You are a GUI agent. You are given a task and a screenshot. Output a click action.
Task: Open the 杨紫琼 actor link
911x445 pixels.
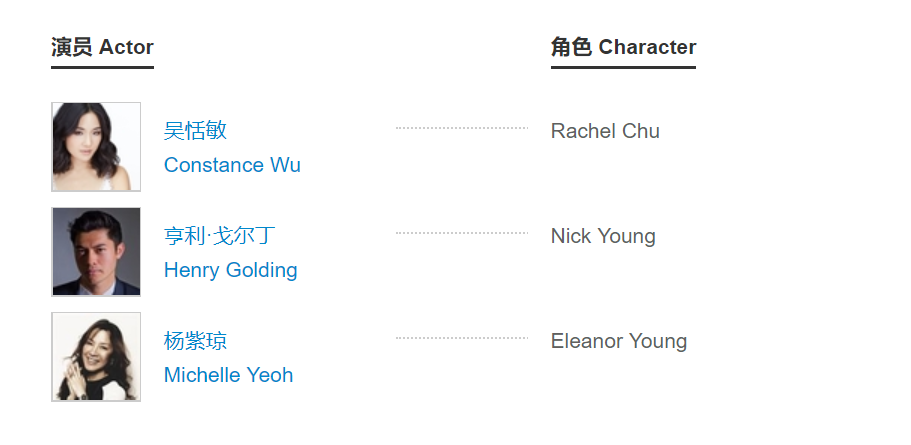click(x=196, y=341)
